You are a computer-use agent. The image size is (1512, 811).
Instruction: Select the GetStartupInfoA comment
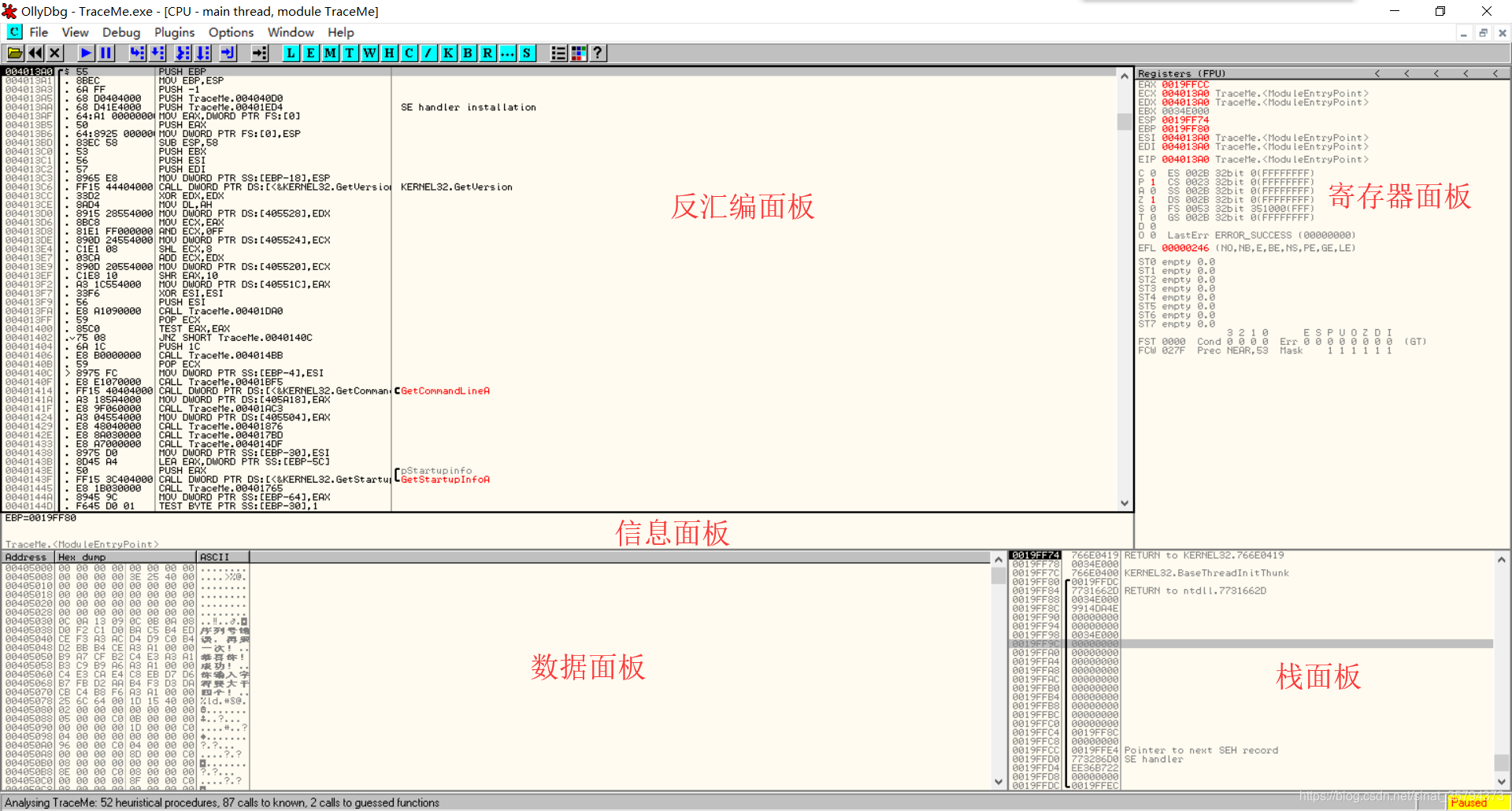[445, 480]
